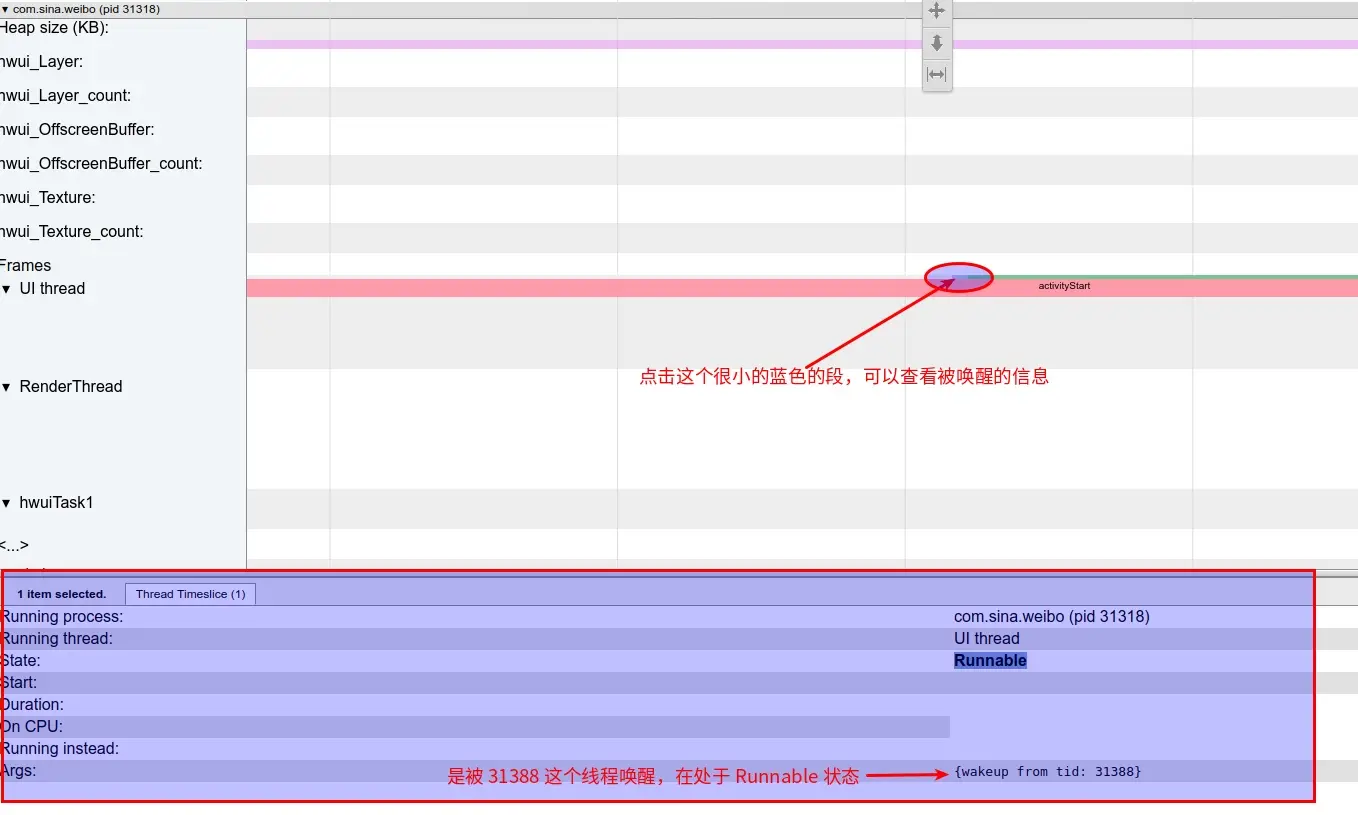Switch to the Thread Timeslice (1) tab

[190, 593]
